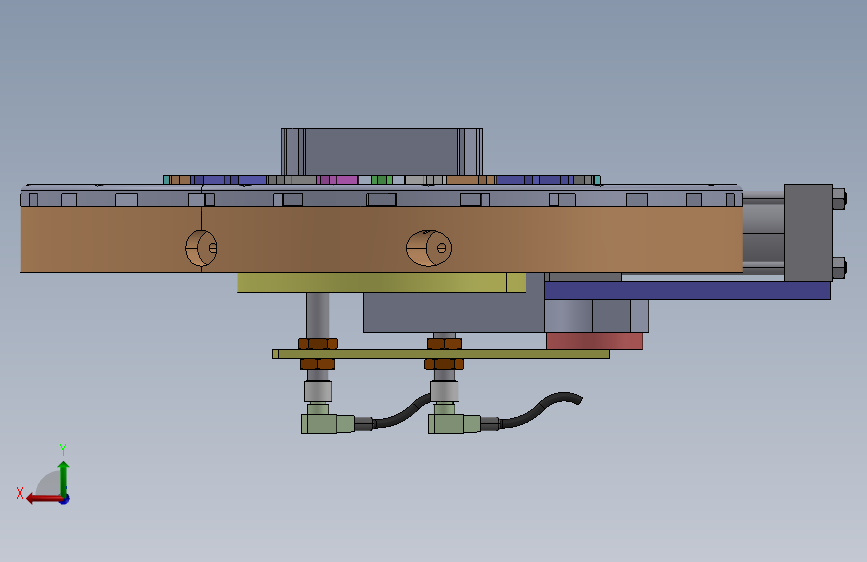
Task: Select the black cable joining the two fittings
Action: coord(401,412)
